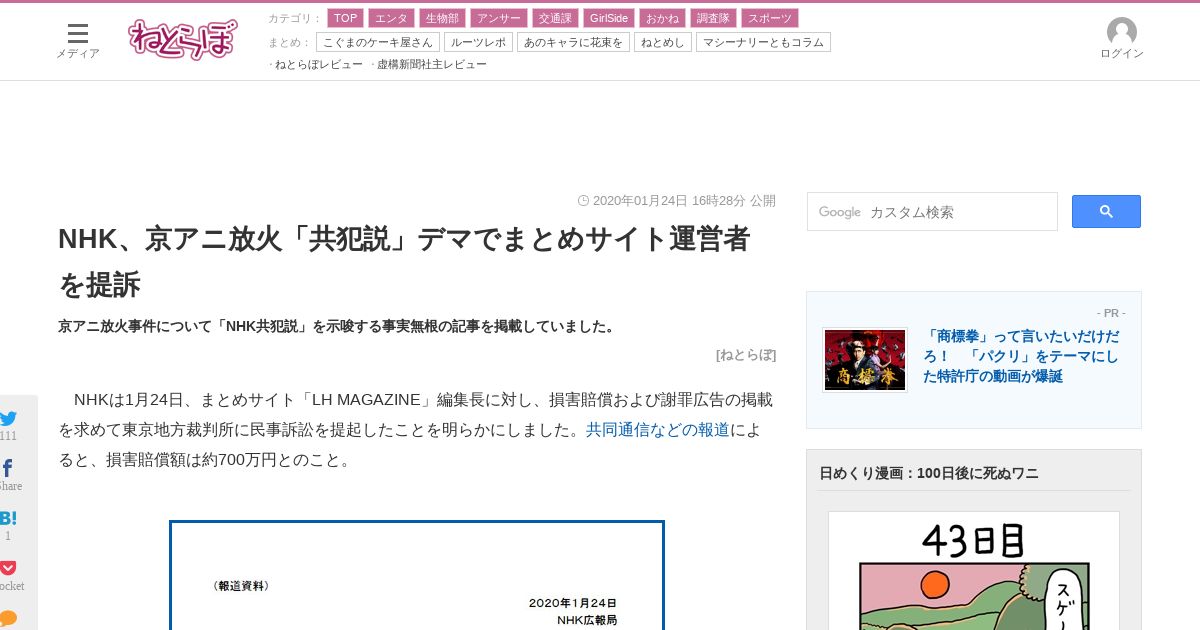Open the 43日目 comic image
Image resolution: width=1200 pixels, height=630 pixels.
point(974,571)
